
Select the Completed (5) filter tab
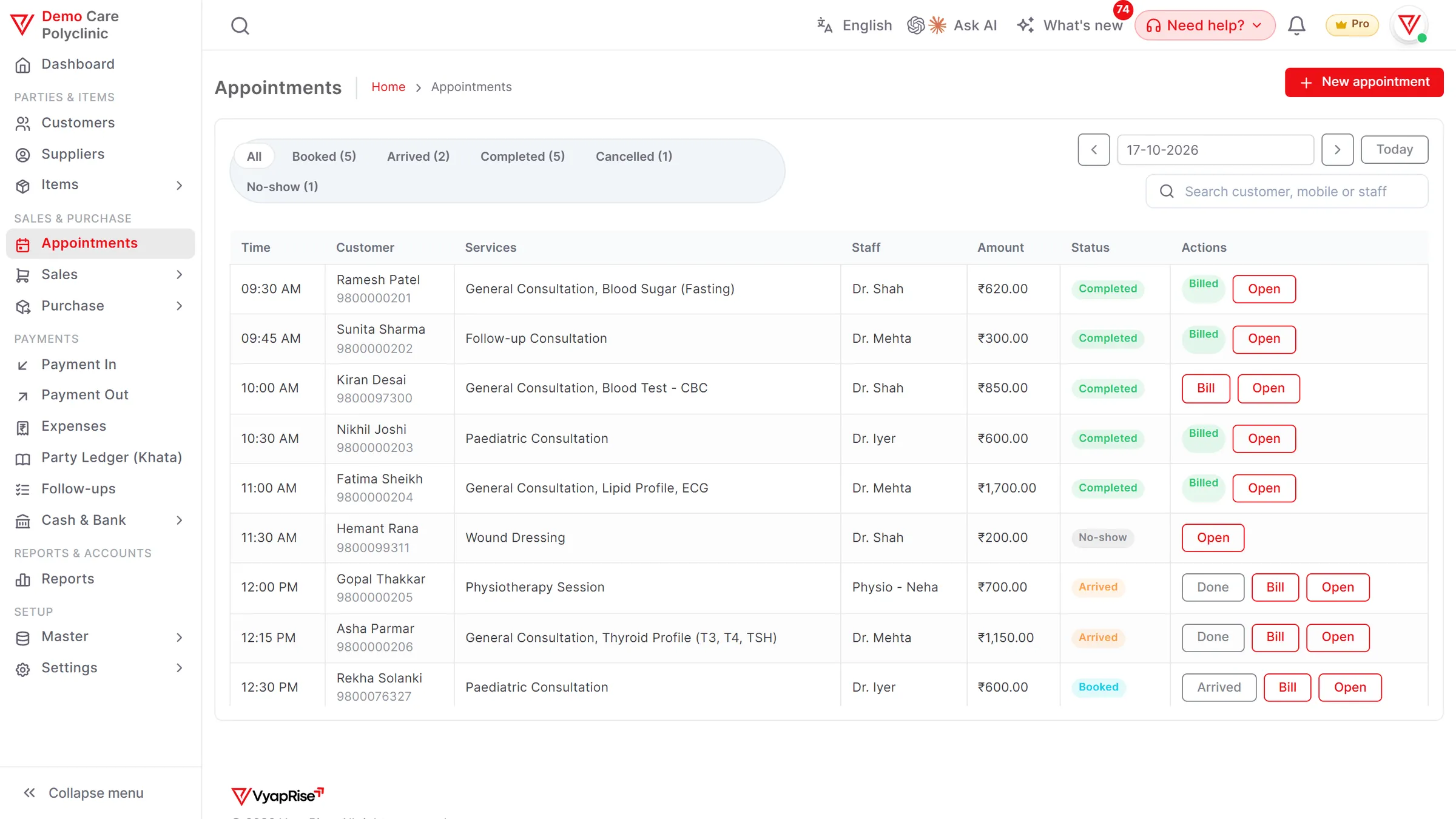click(x=522, y=157)
